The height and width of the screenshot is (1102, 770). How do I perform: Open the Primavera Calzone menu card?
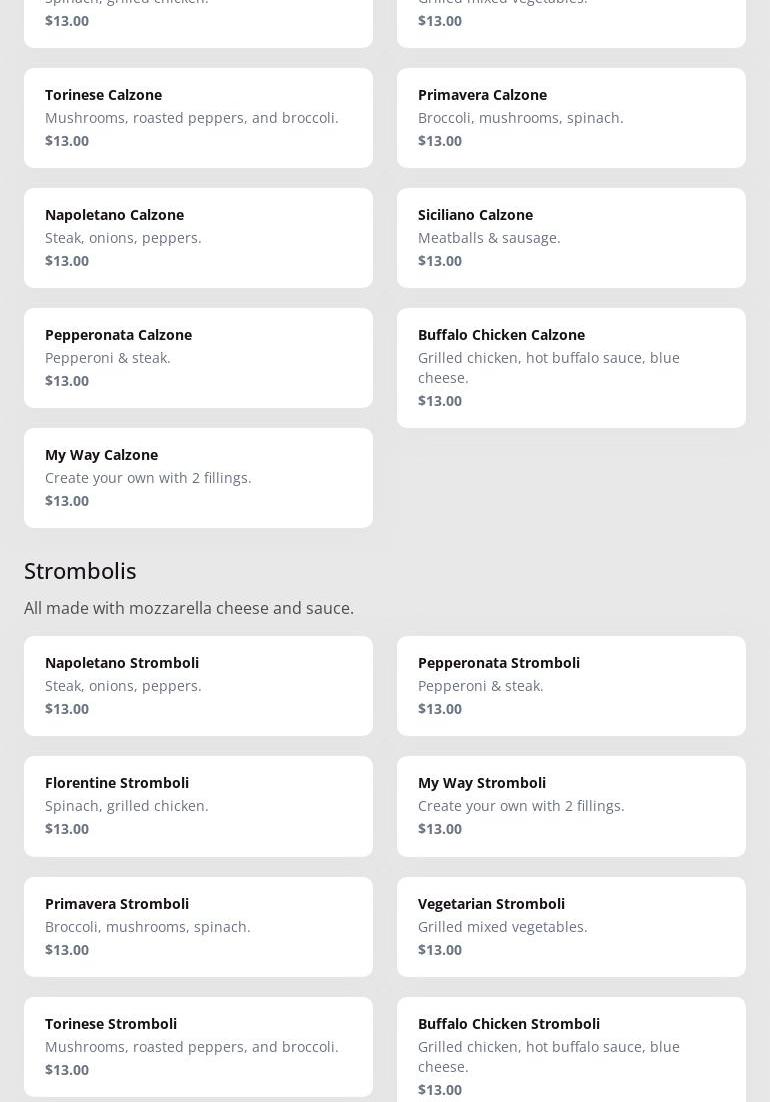(x=571, y=117)
